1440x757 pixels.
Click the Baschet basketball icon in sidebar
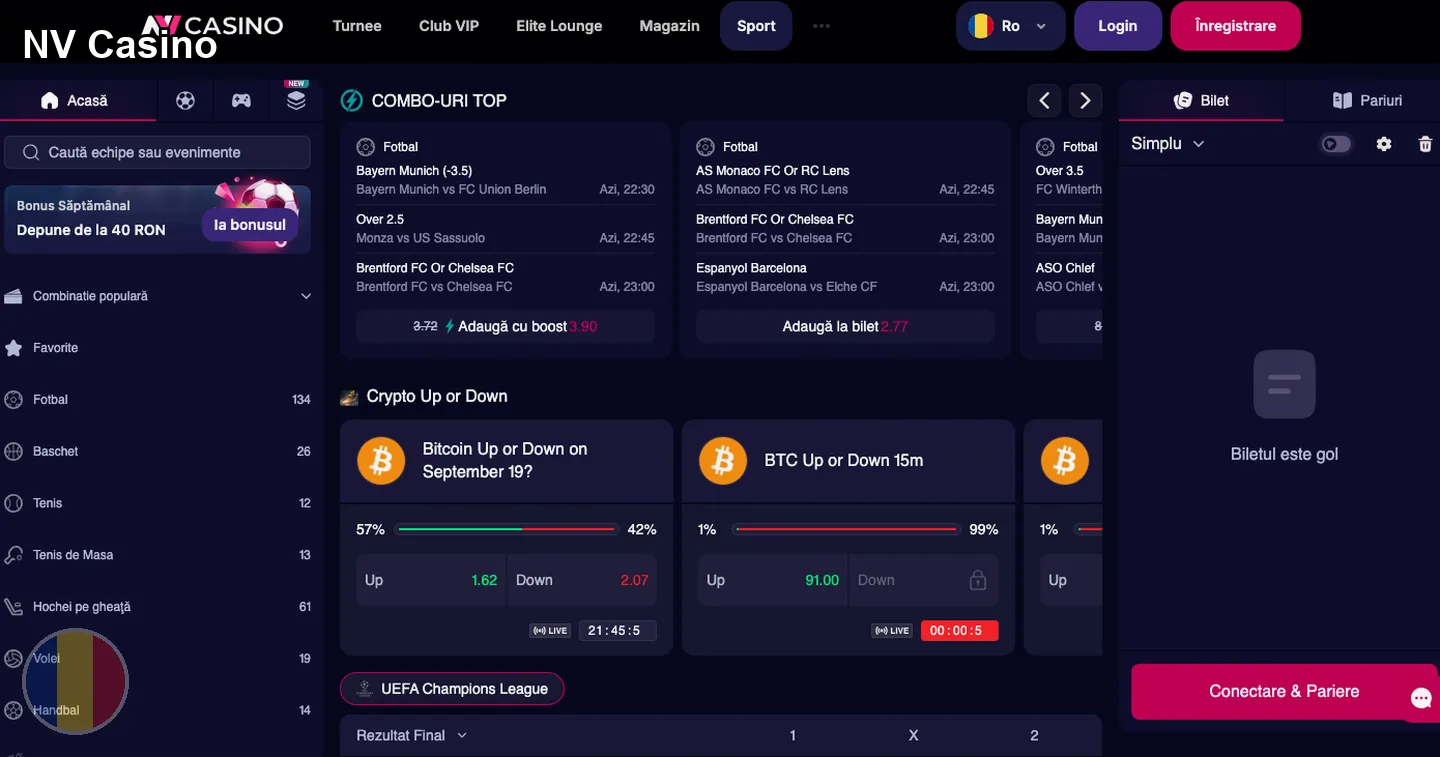14,452
